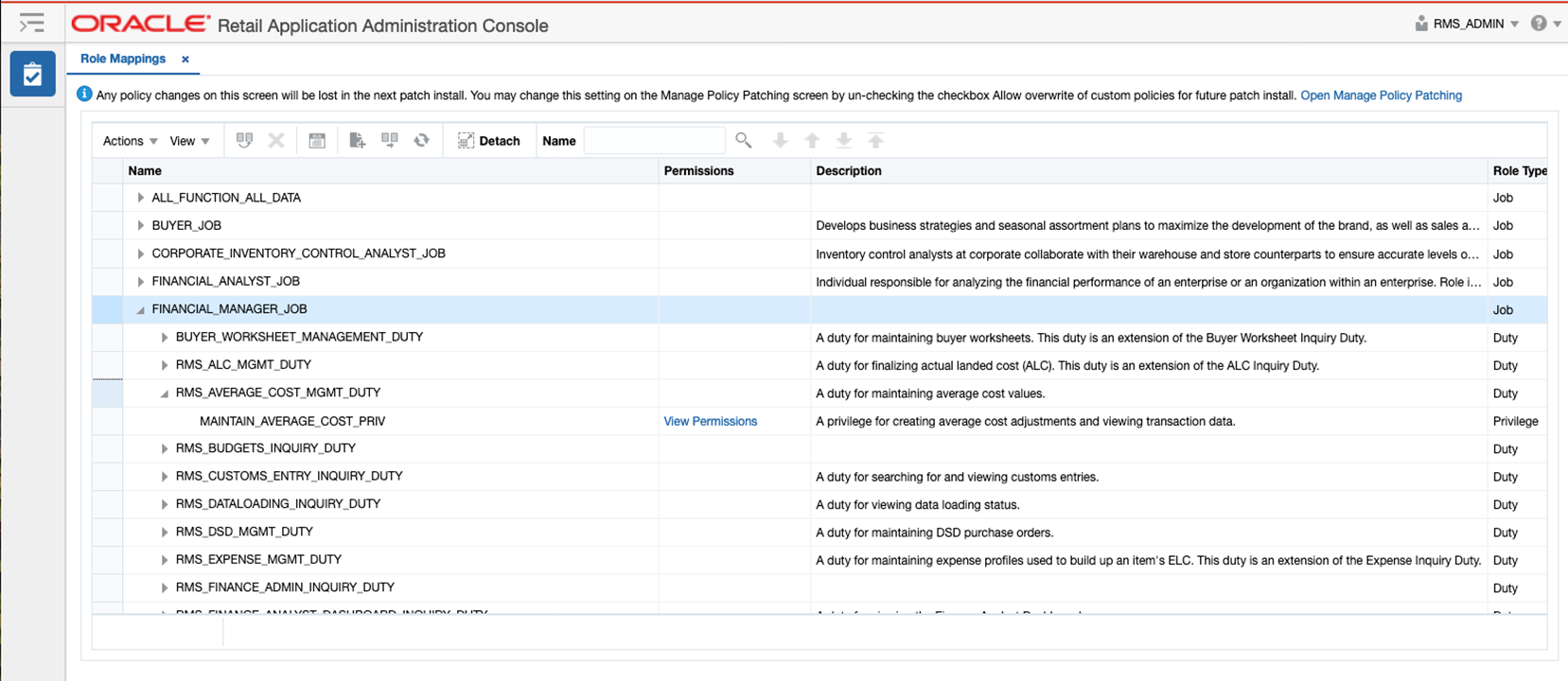1568x681 pixels.
Task: Open the Actions menu
Action: pyautogui.click(x=130, y=141)
